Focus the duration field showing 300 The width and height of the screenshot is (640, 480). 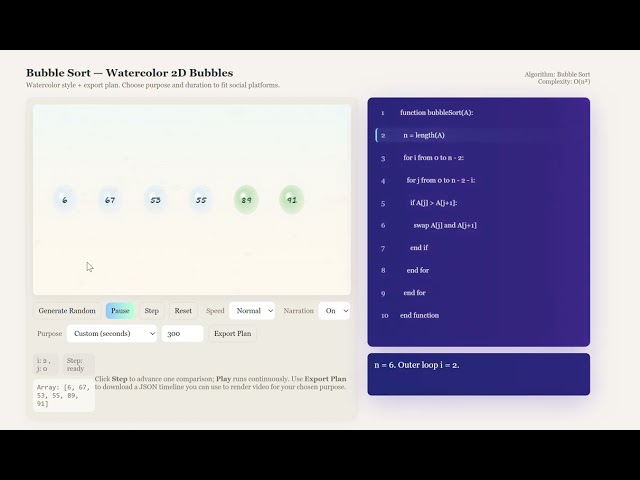pyautogui.click(x=182, y=333)
